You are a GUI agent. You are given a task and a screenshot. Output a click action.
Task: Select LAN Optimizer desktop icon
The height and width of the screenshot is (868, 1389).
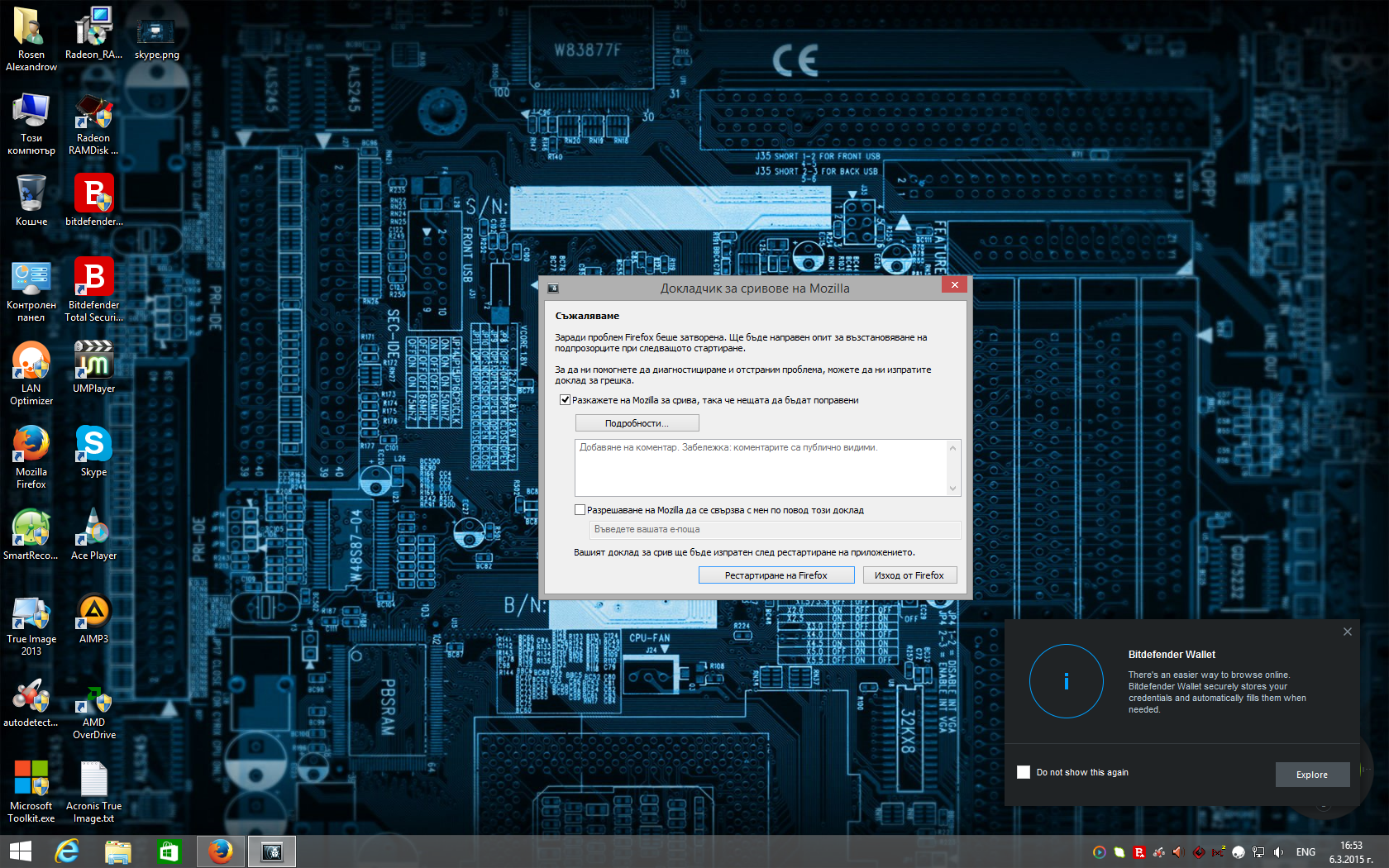click(31, 374)
